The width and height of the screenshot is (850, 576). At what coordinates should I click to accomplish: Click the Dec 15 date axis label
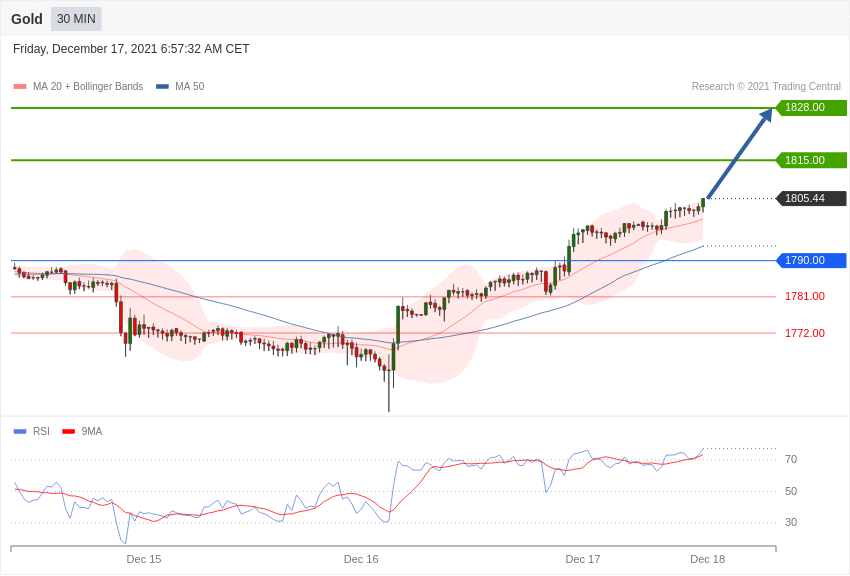point(144,559)
